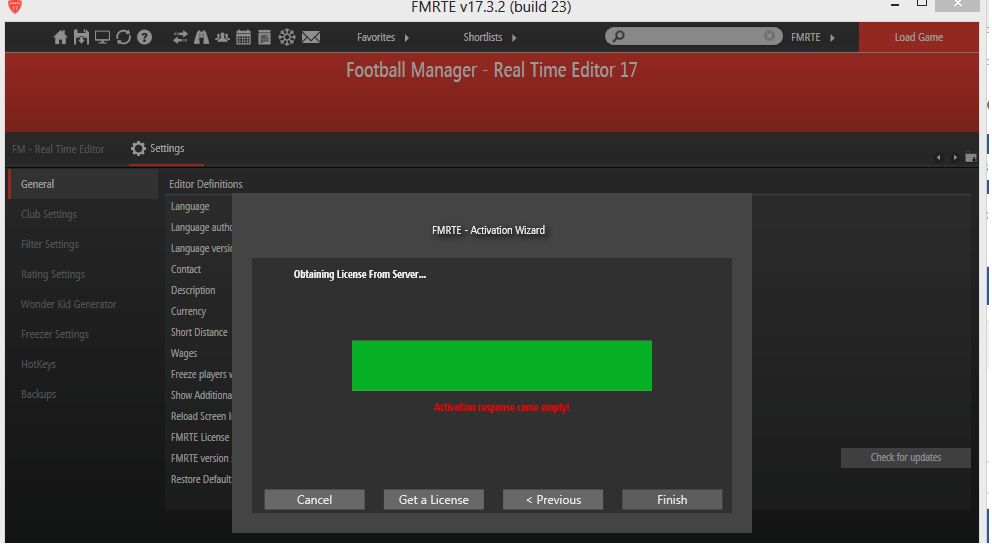This screenshot has width=992, height=546.
Task: Switch to the Settings tab
Action: pyautogui.click(x=159, y=149)
